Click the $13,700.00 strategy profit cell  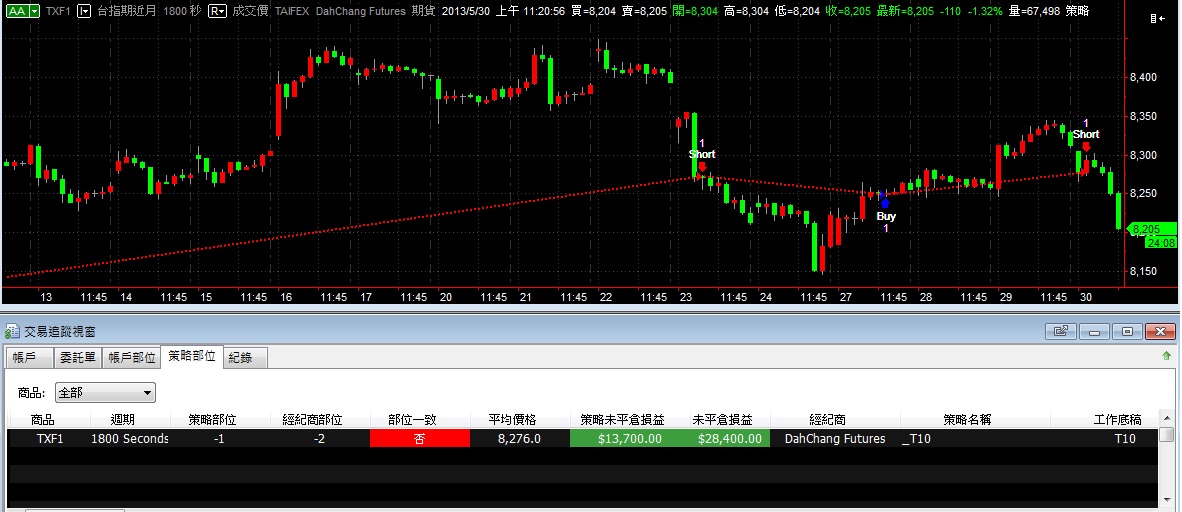point(630,438)
